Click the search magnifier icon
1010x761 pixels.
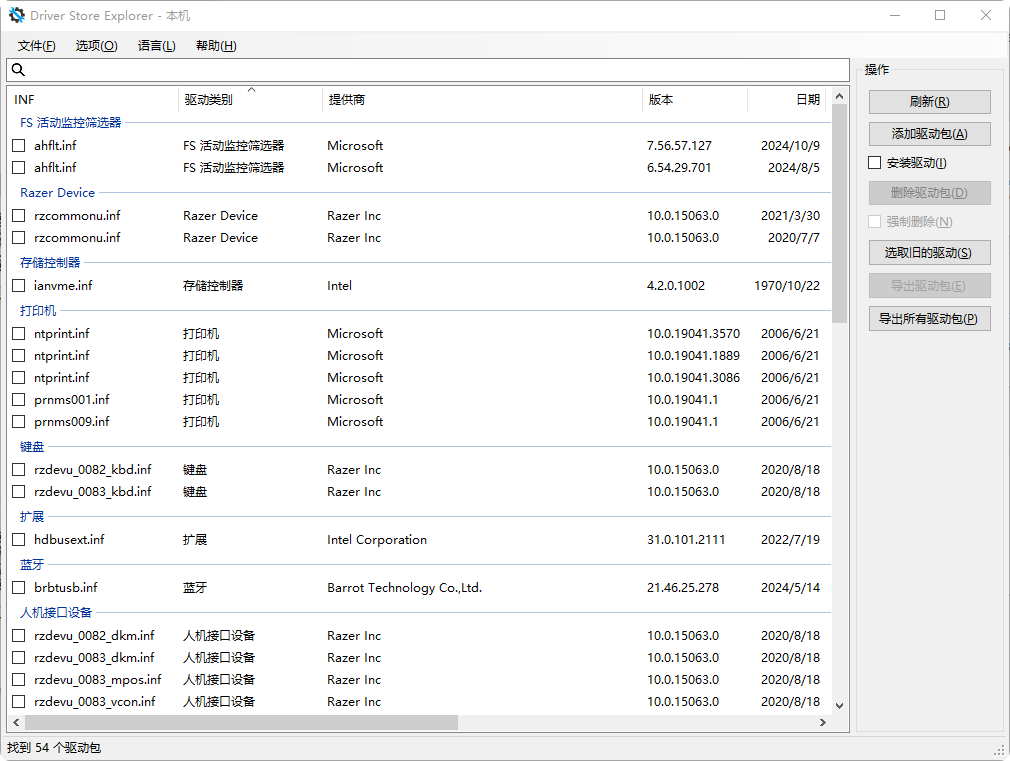(x=19, y=70)
